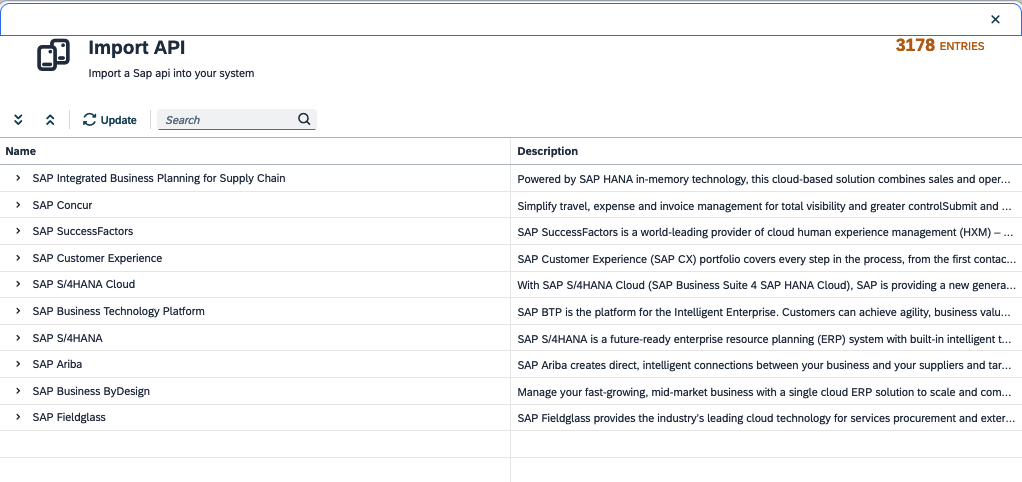Viewport: 1022px width, 482px height.
Task: Select the SAP Business ByDesign name text
Action: tap(91, 391)
